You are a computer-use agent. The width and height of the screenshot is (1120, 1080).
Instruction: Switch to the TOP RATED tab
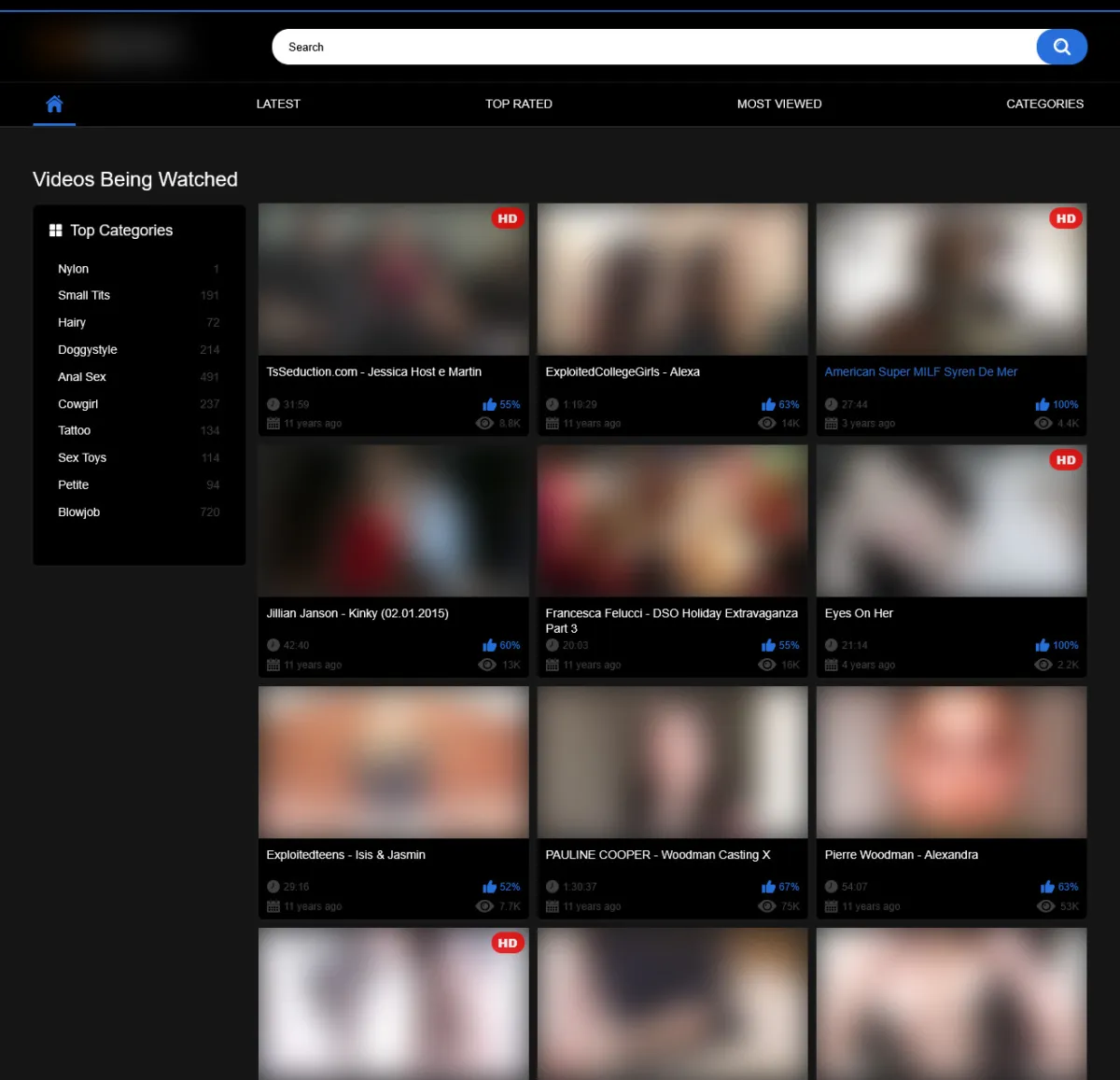[518, 104]
